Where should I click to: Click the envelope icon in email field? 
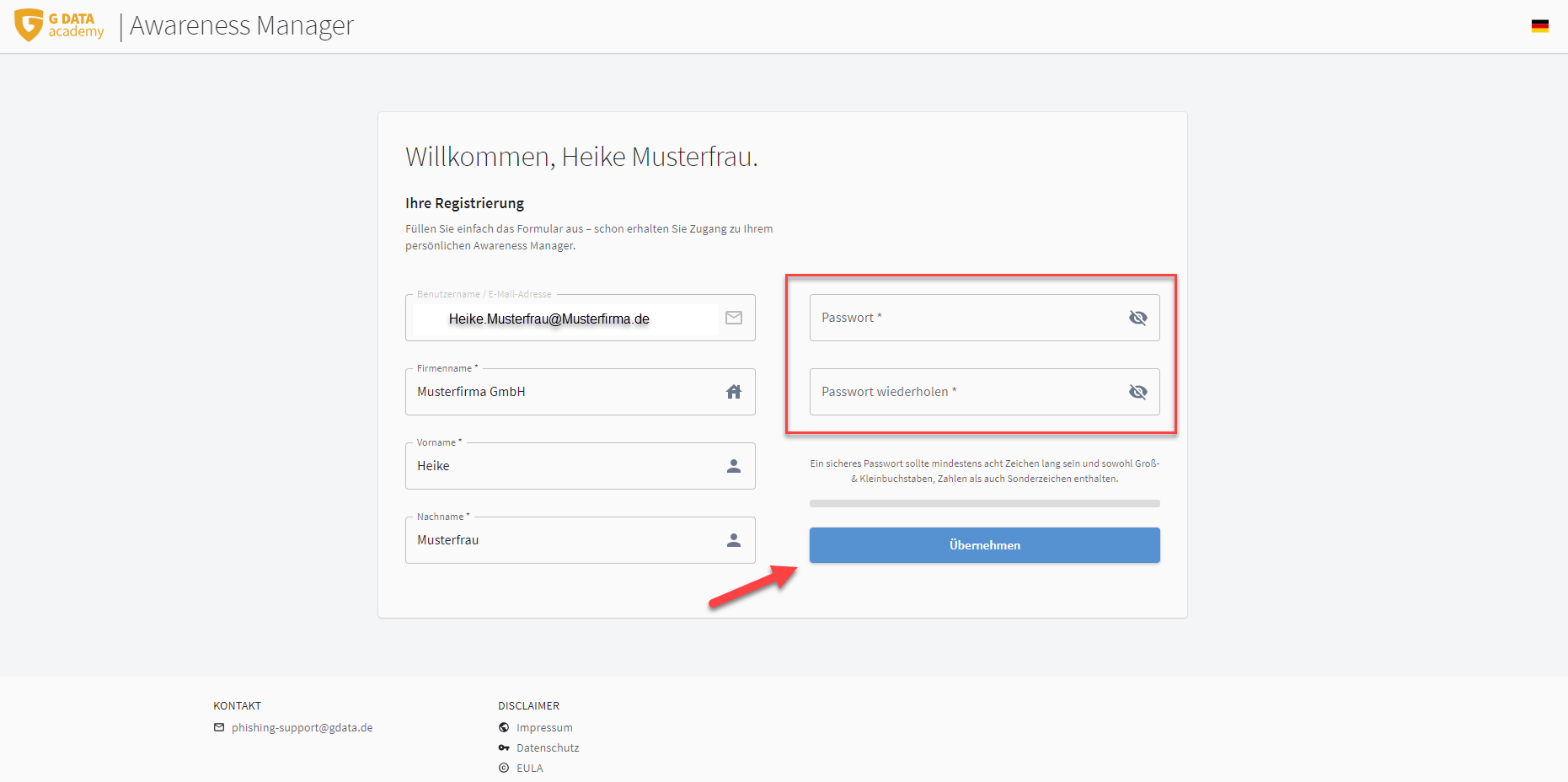pyautogui.click(x=734, y=318)
